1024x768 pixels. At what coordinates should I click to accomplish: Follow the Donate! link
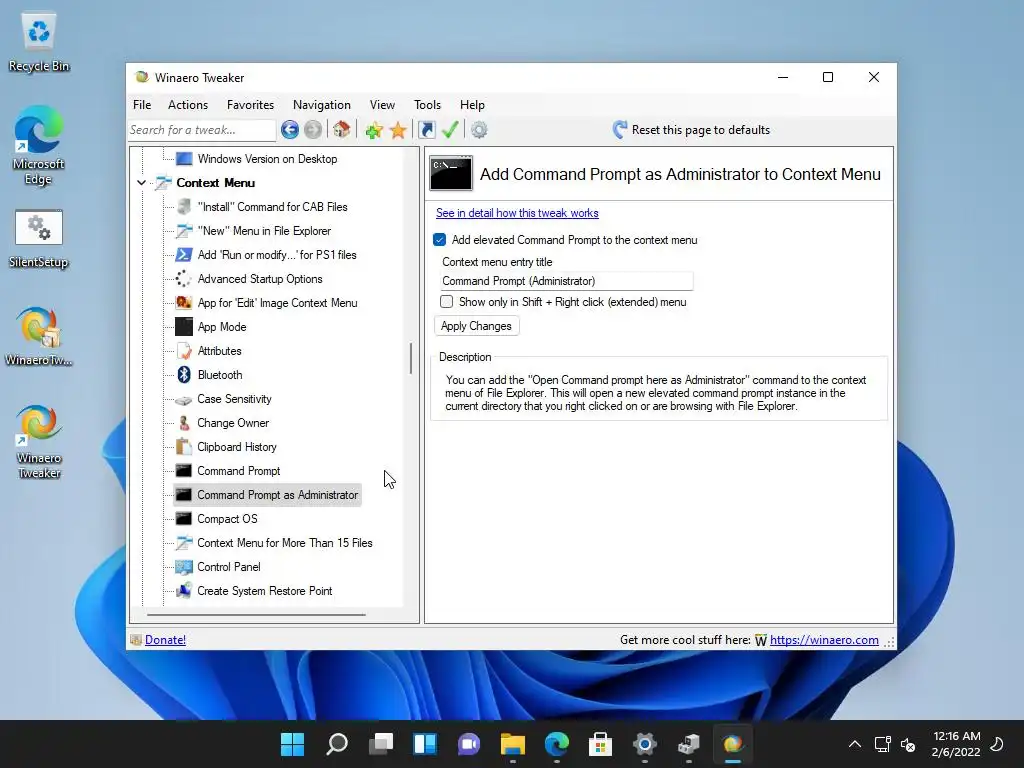tap(165, 640)
